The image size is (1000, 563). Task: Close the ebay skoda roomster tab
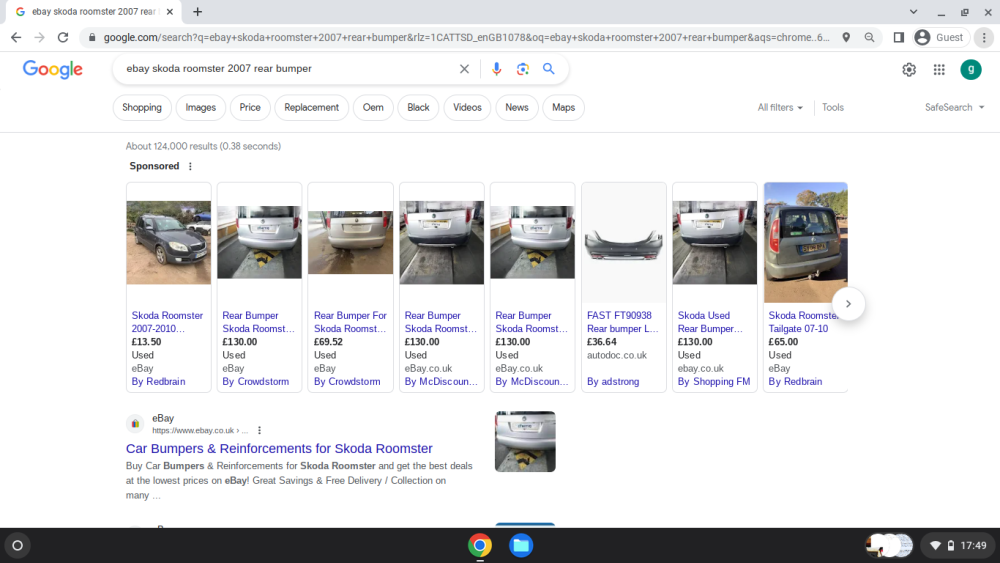(169, 11)
